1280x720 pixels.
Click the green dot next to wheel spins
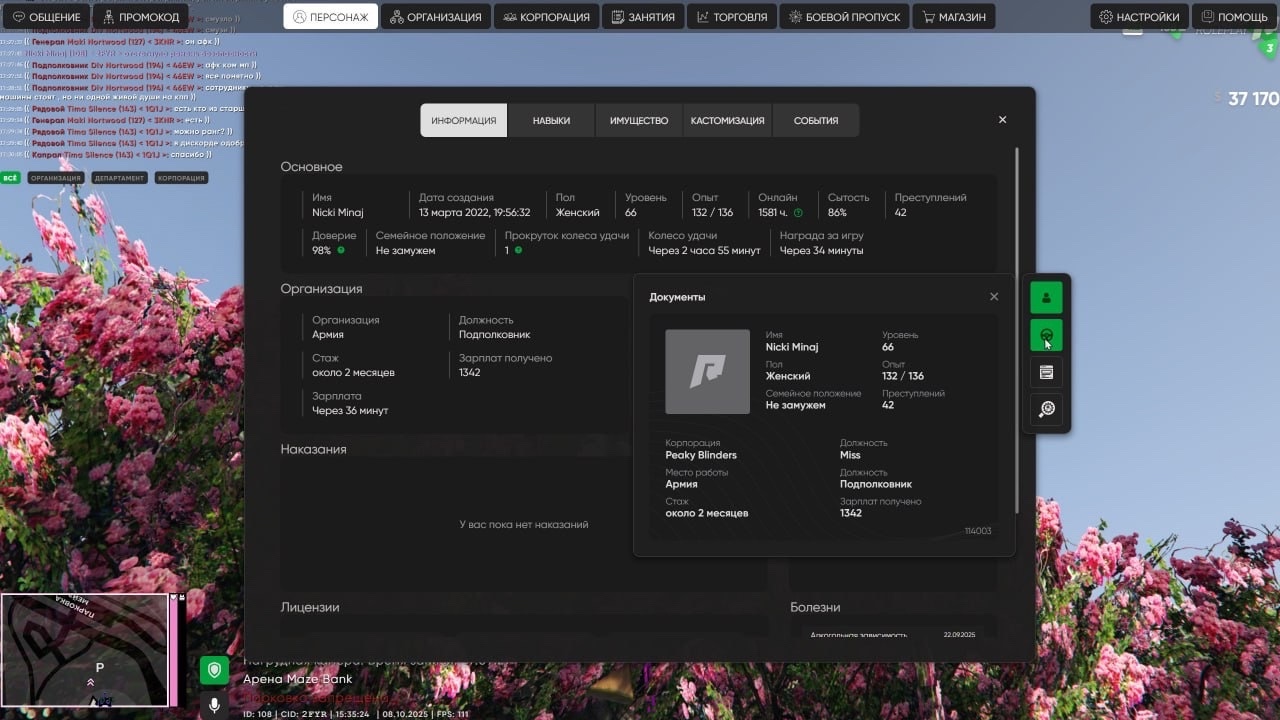point(518,250)
